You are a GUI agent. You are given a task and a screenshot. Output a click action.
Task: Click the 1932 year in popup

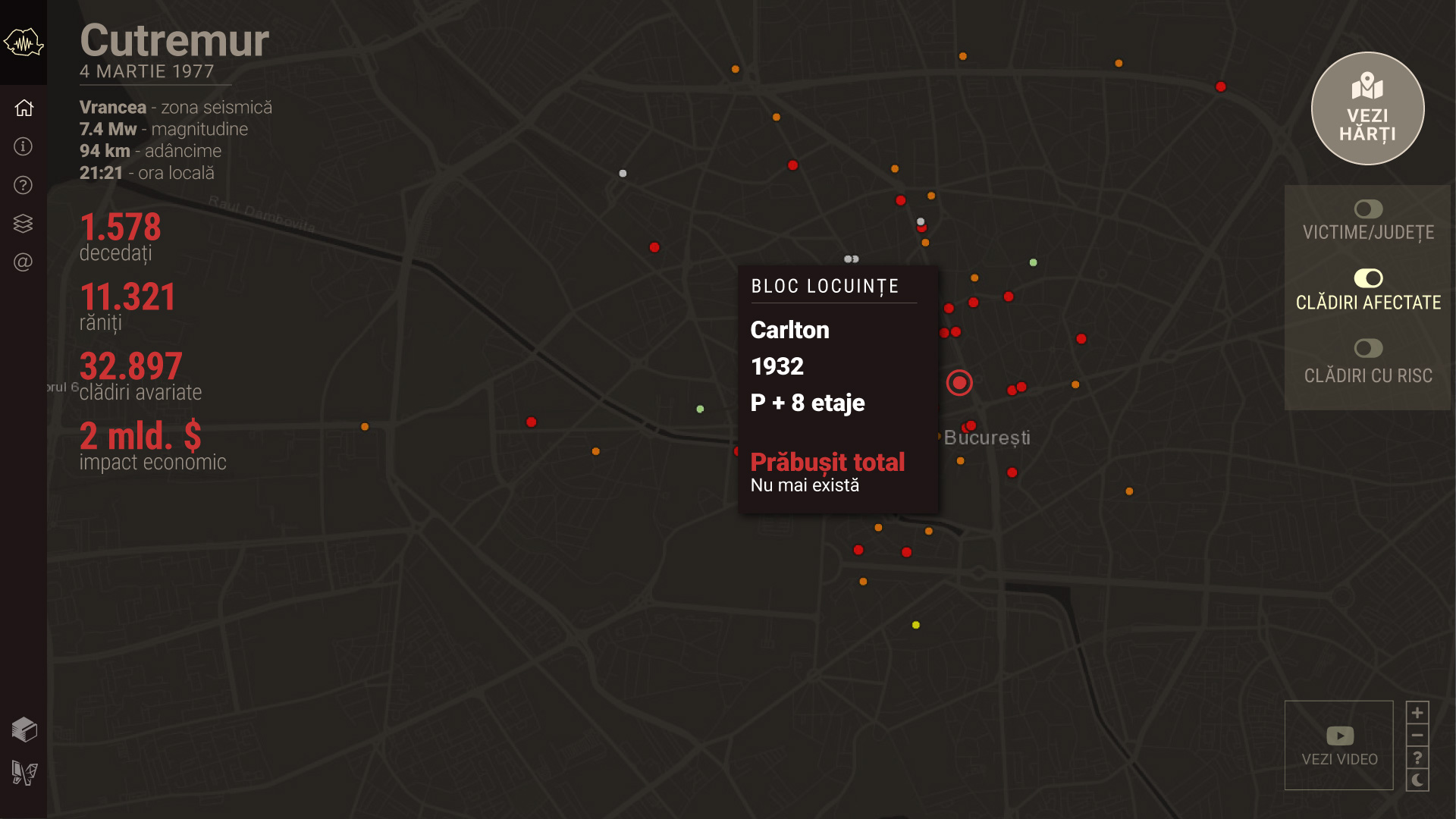pyautogui.click(x=777, y=366)
